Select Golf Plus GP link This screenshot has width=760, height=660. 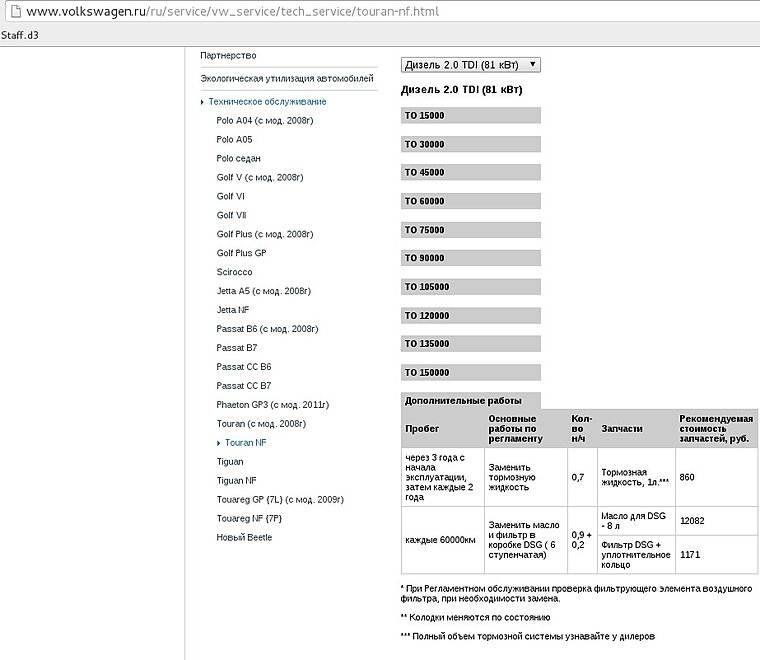[x=241, y=252]
